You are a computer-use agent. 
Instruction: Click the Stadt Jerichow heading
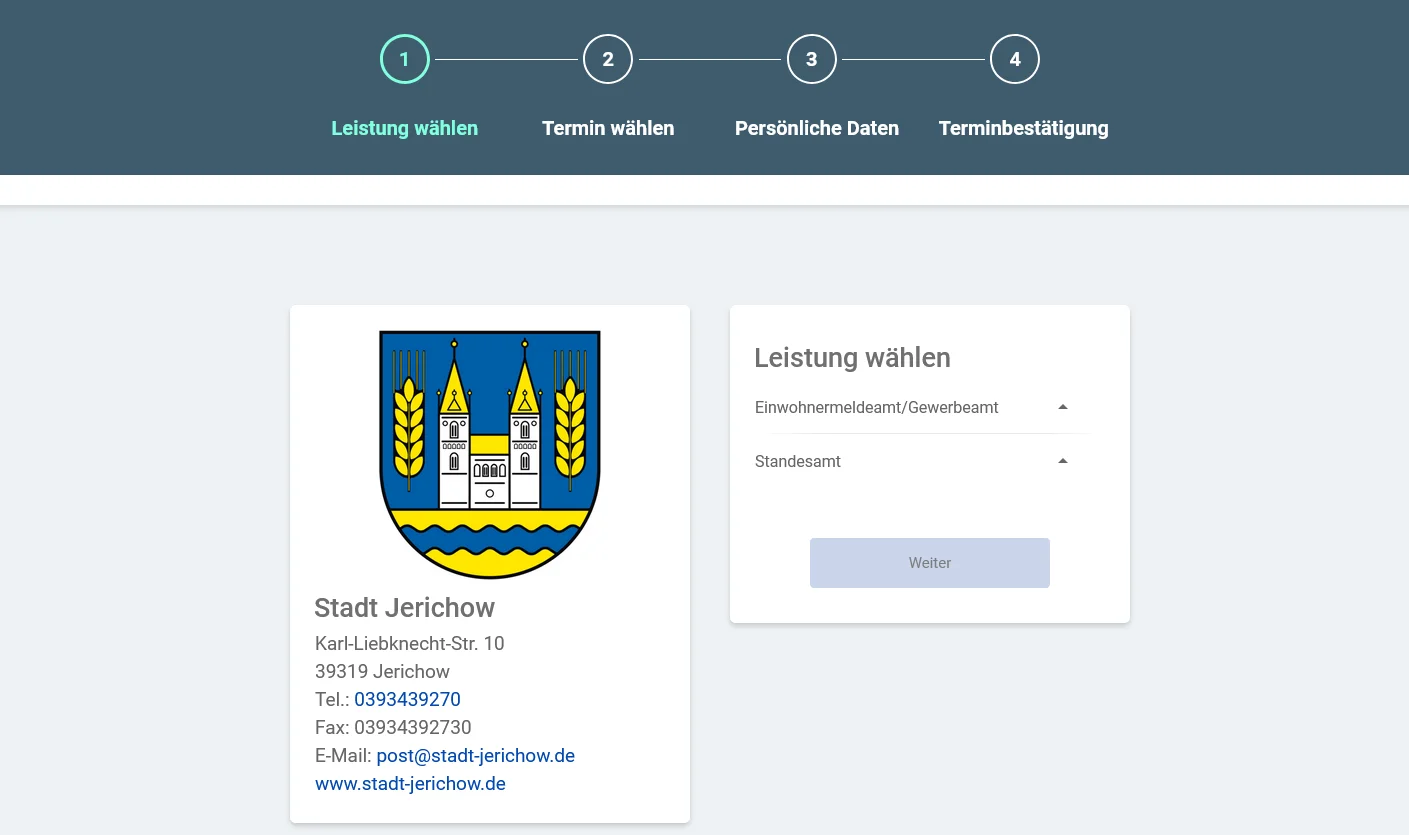404,607
